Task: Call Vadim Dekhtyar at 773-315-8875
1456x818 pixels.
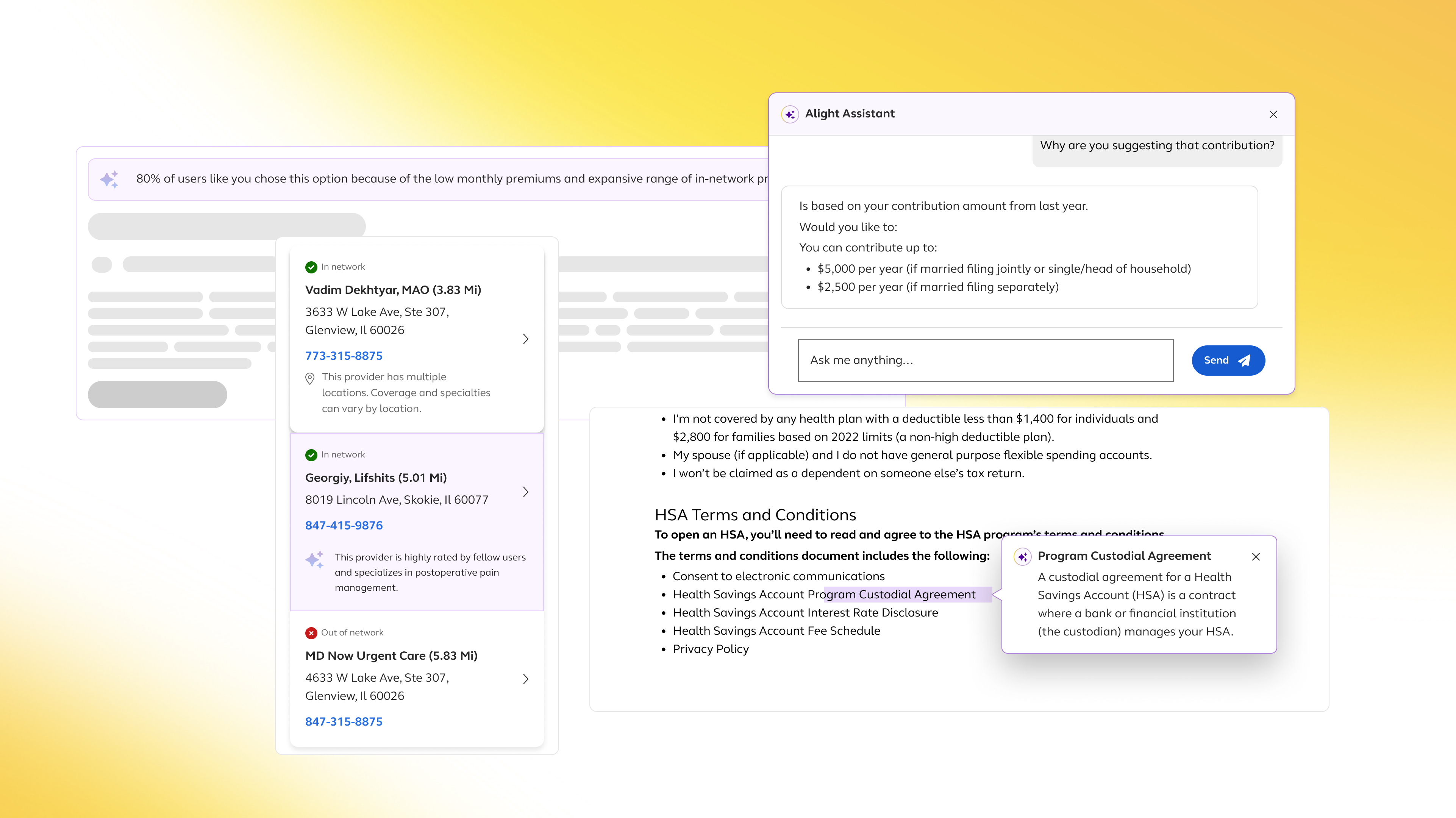Action: tap(344, 356)
